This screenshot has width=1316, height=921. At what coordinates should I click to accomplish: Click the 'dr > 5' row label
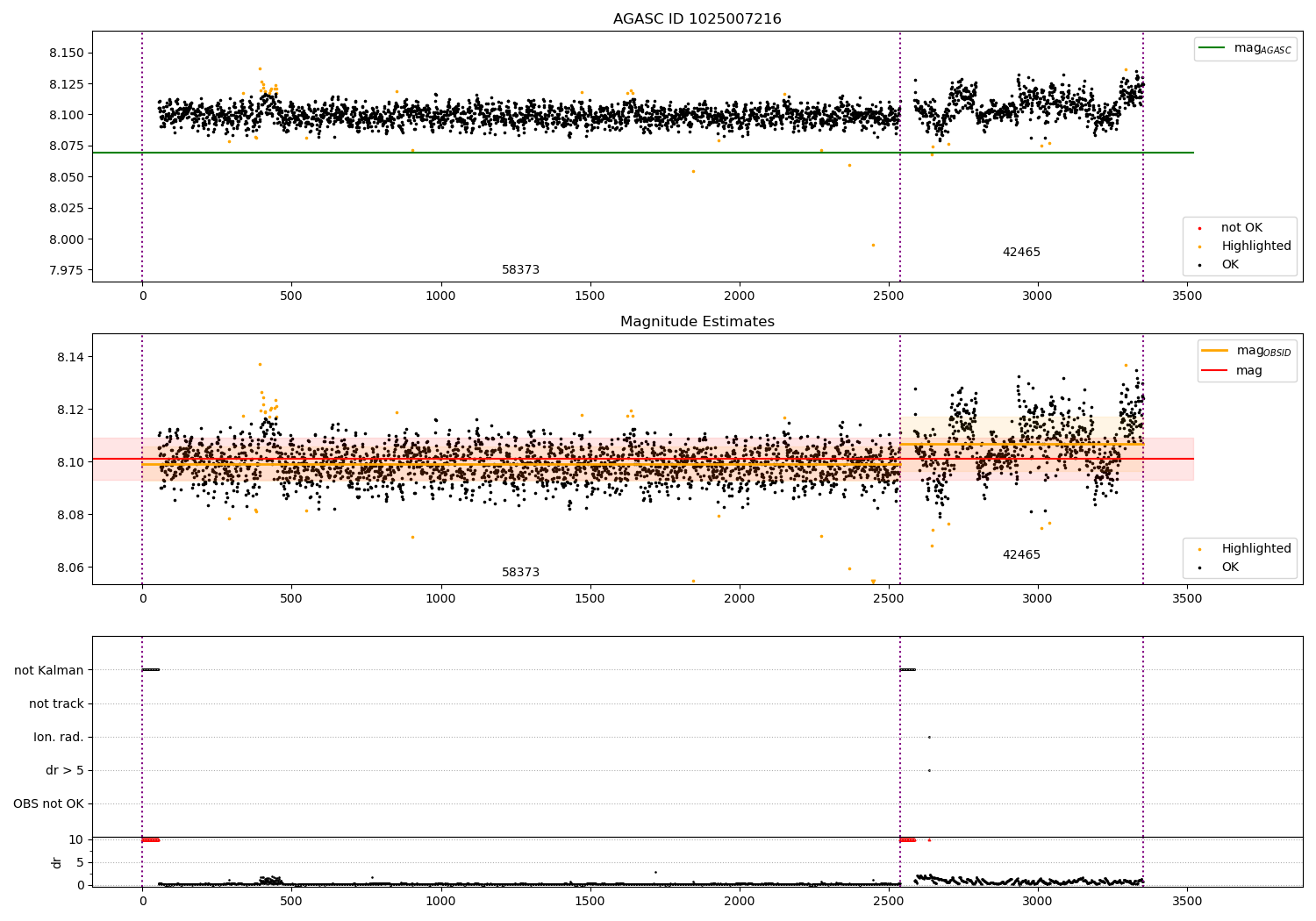[65, 770]
